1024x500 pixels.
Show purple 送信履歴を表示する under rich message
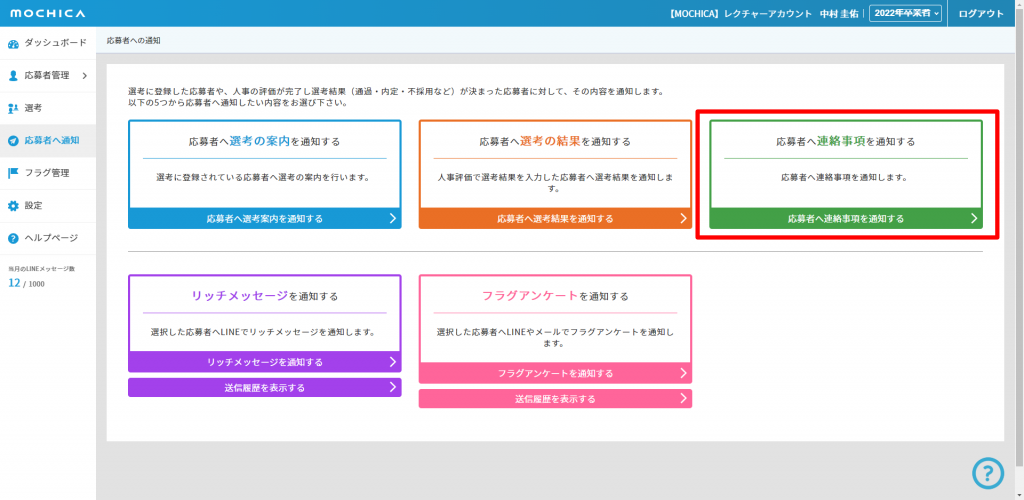pyautogui.click(x=264, y=387)
